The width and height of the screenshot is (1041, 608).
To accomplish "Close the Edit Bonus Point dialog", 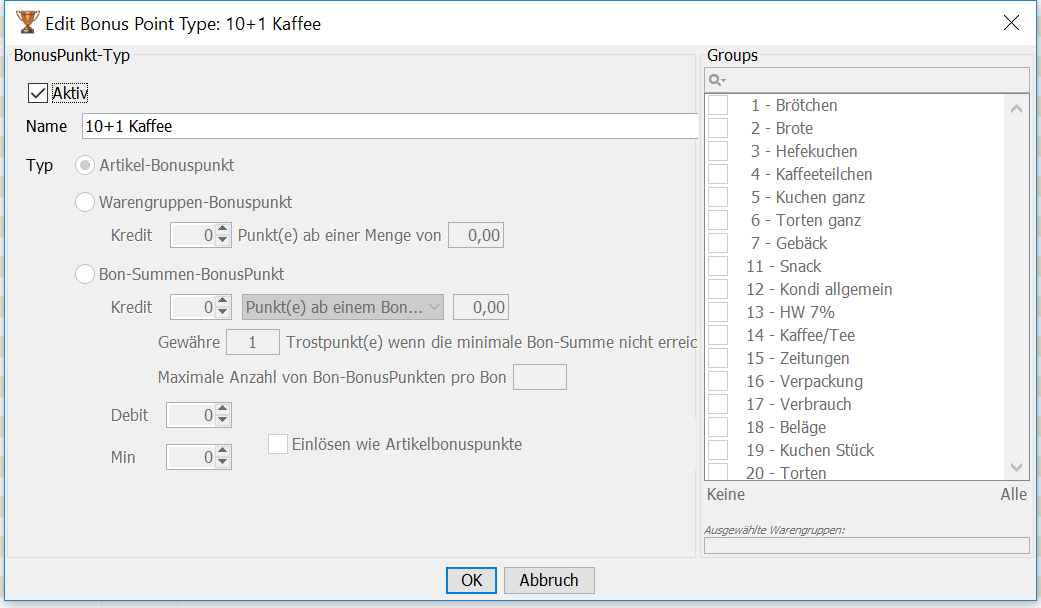I will (x=1011, y=22).
